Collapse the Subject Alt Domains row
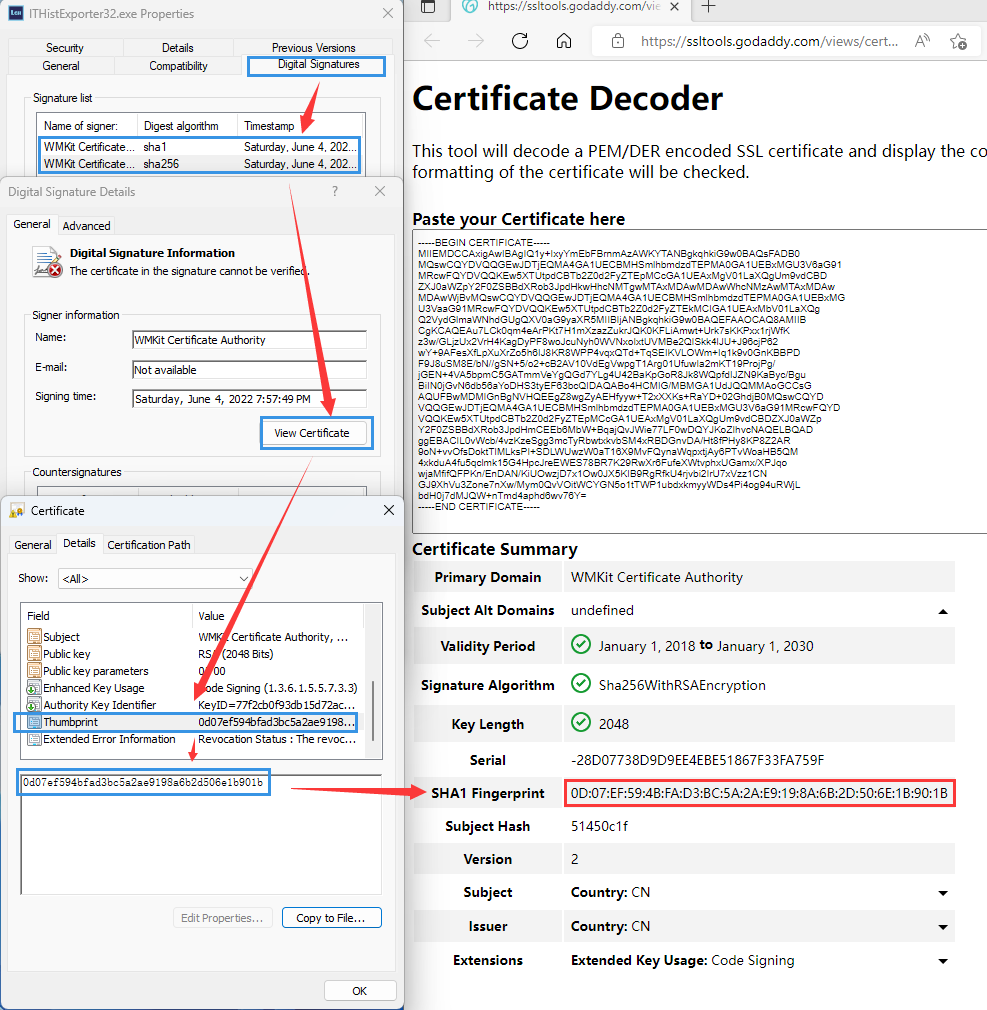The height and width of the screenshot is (1010, 987). click(942, 610)
